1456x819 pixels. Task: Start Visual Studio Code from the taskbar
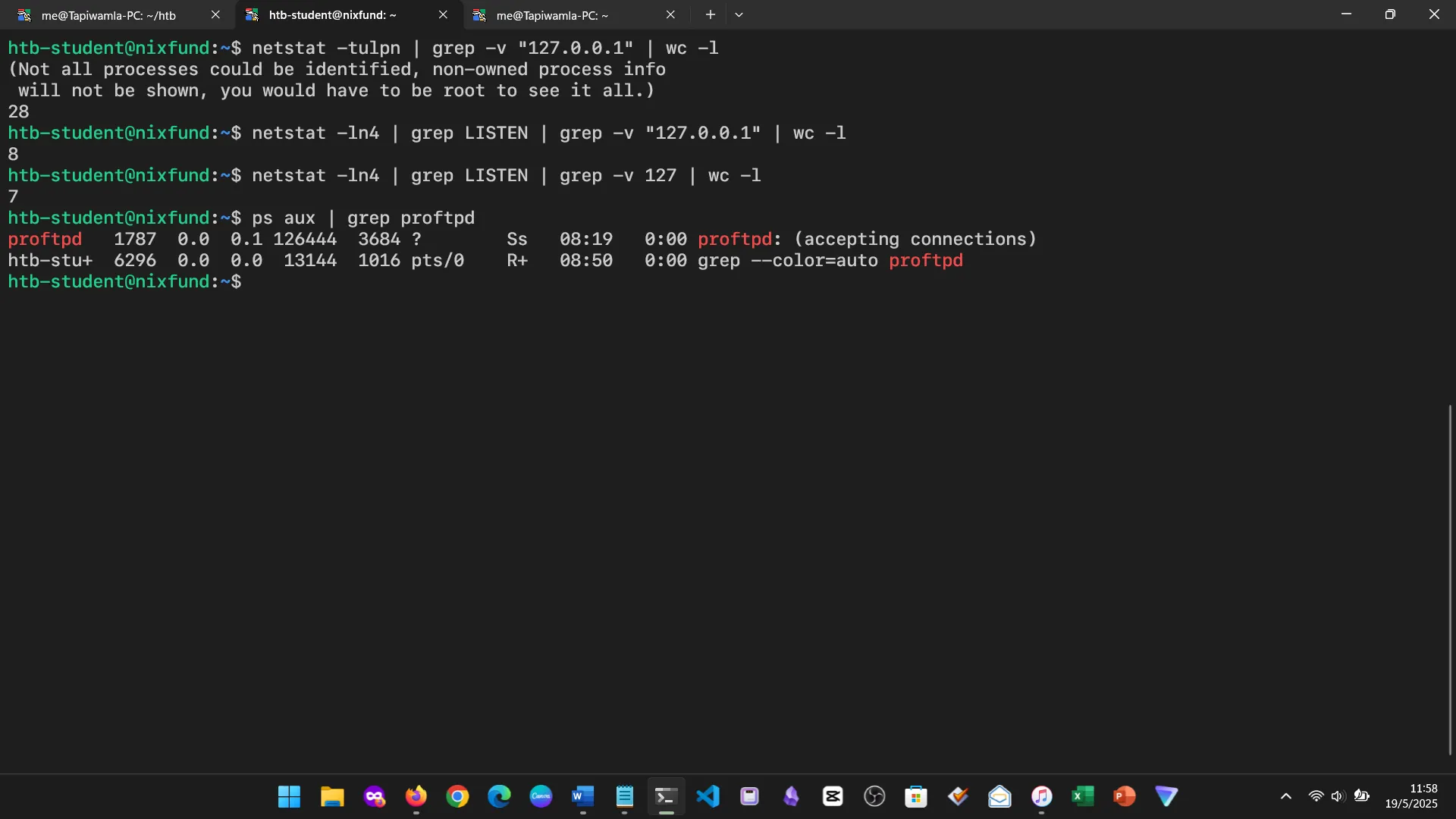click(708, 796)
